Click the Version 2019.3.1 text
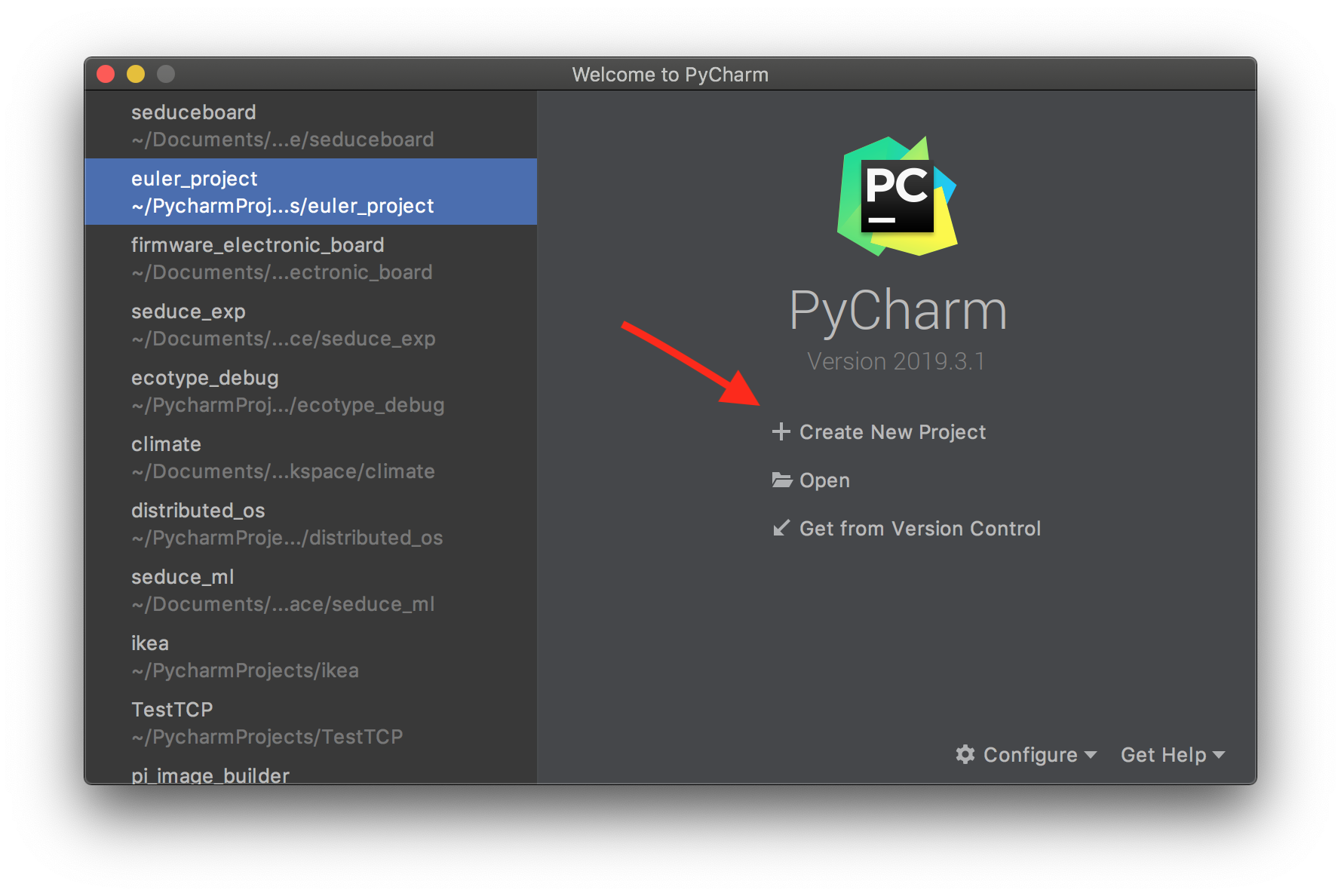This screenshot has height=896, width=1341. tap(896, 361)
